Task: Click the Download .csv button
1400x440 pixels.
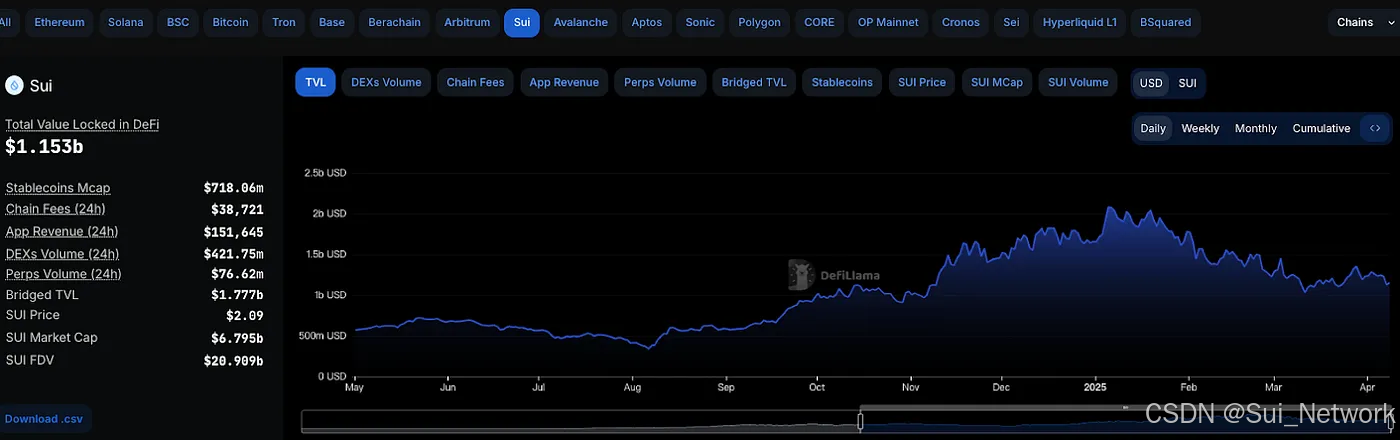Action: tap(46, 418)
